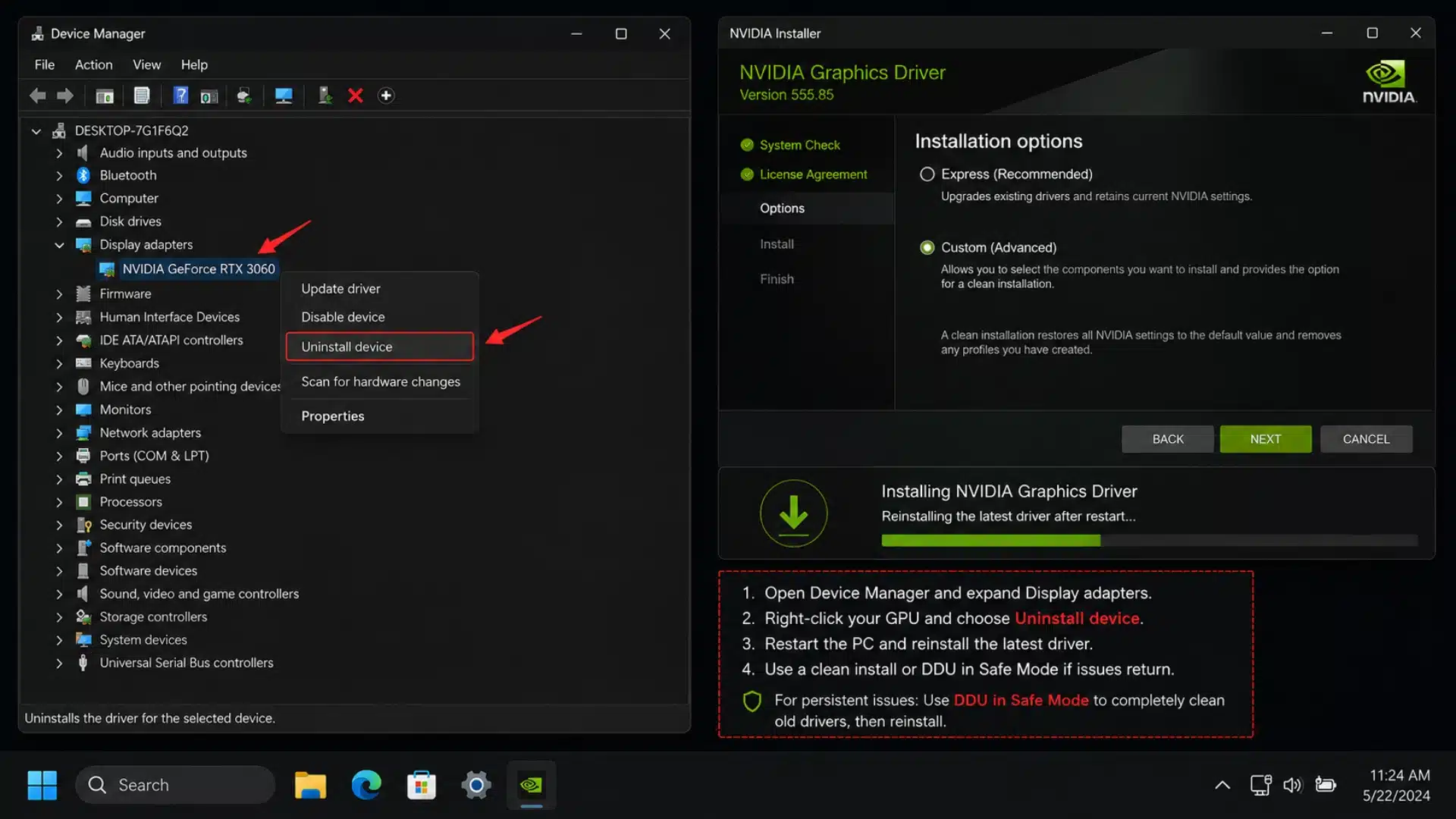The width and height of the screenshot is (1456, 819).
Task: Click the Computer category icon in the tree
Action: (x=83, y=198)
